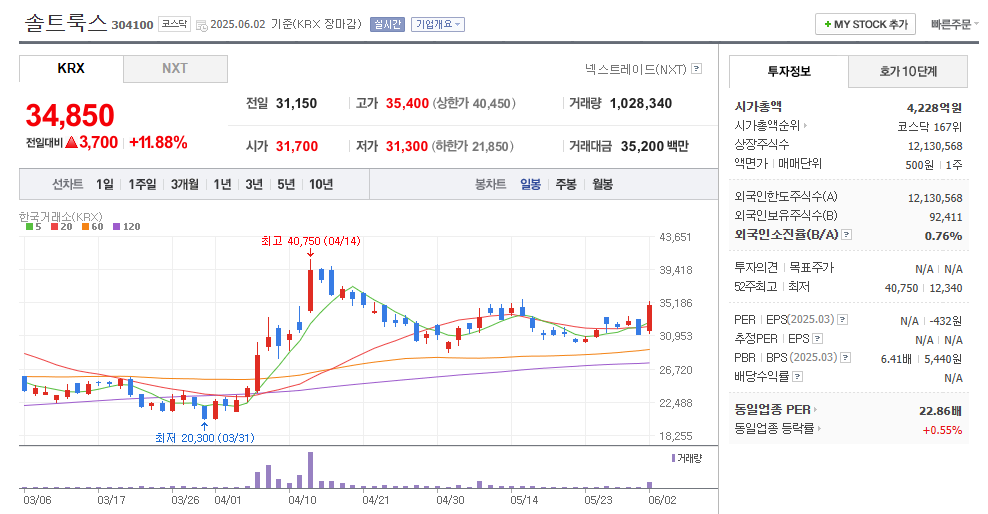This screenshot has height=514, width=988.
Task: Click the help icon next to PBR BPS(2025.03)
Action: 846,357
